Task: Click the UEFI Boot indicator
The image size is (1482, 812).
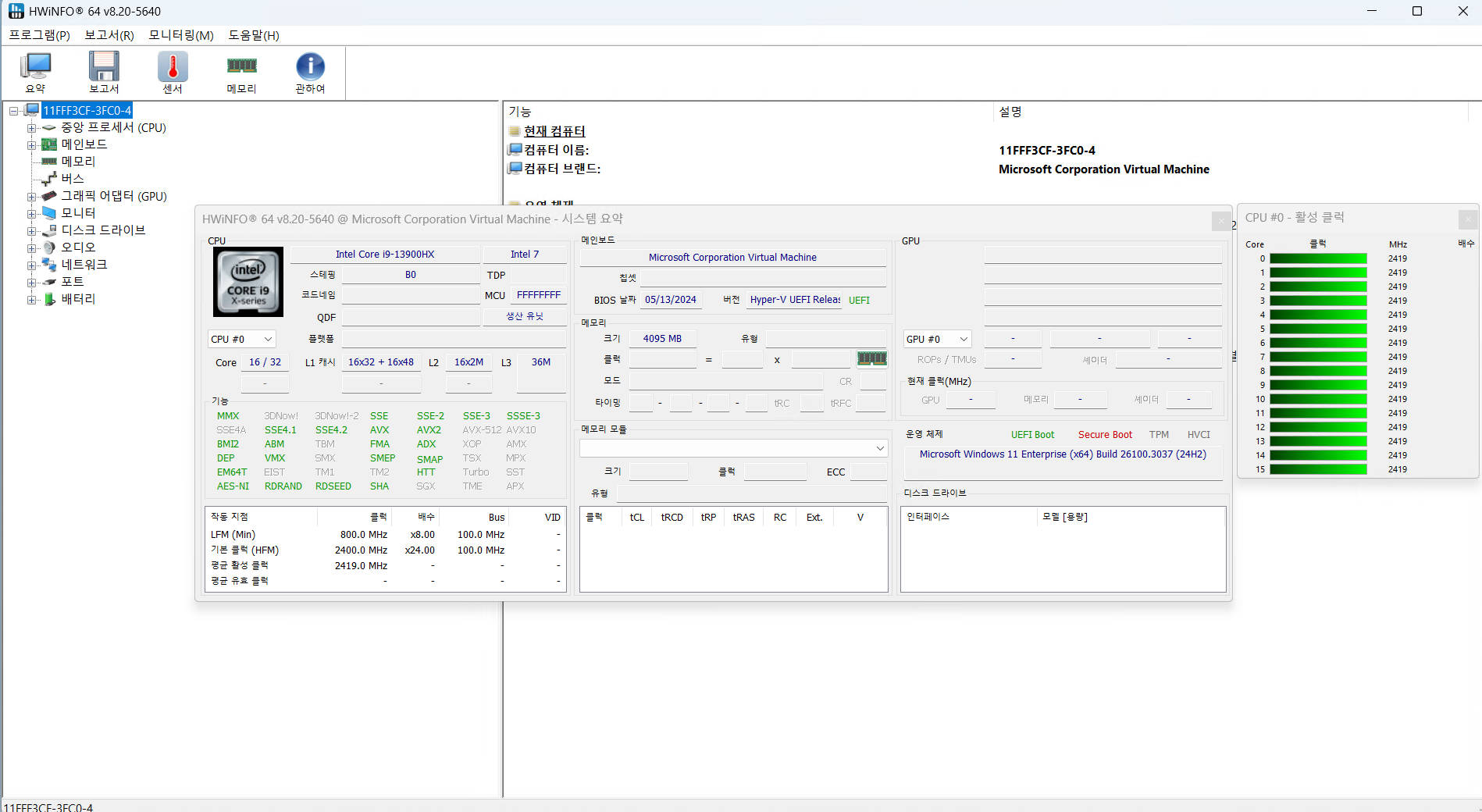Action: (1032, 435)
